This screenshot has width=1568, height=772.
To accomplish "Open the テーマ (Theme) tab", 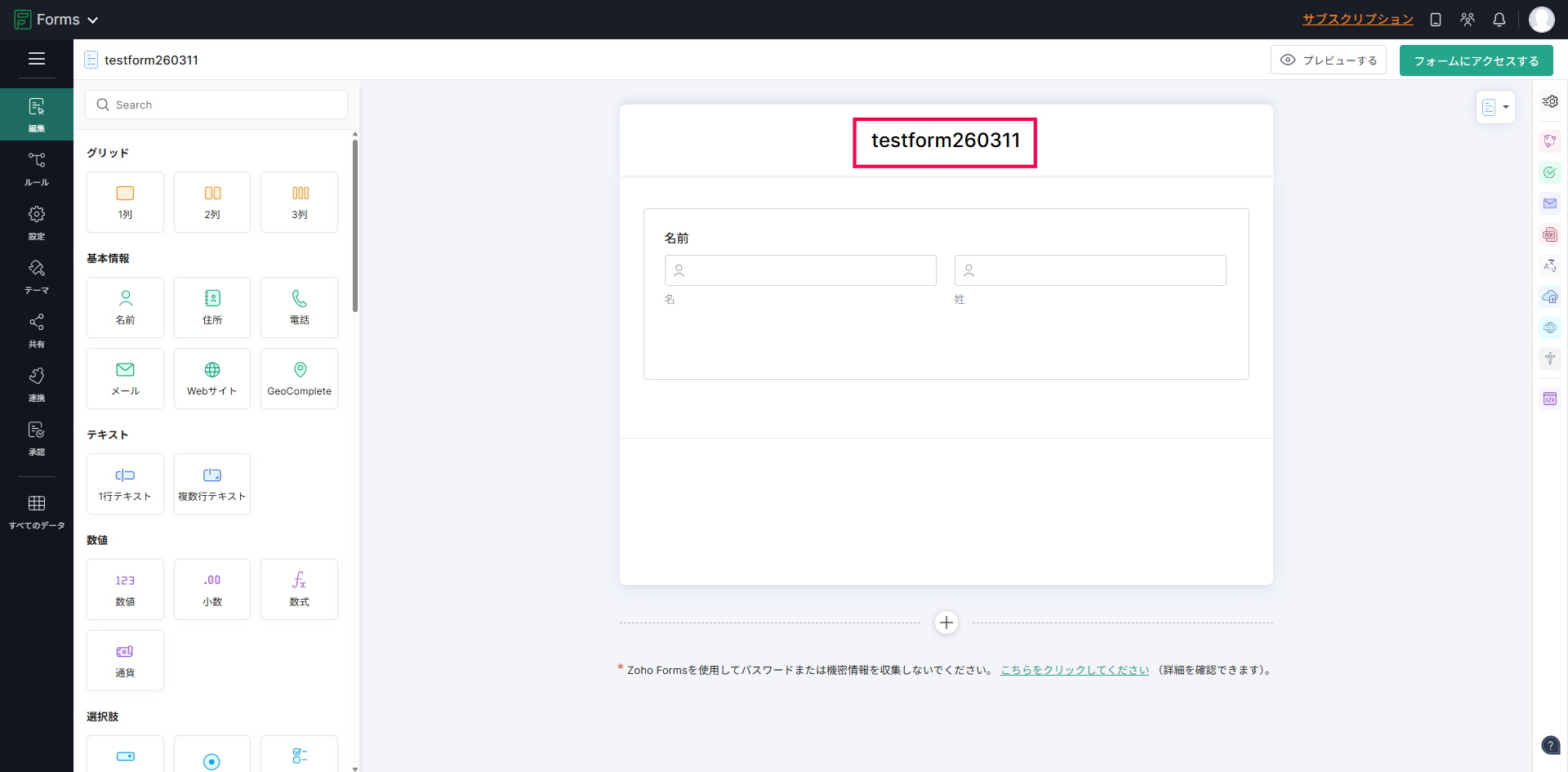I will [37, 276].
